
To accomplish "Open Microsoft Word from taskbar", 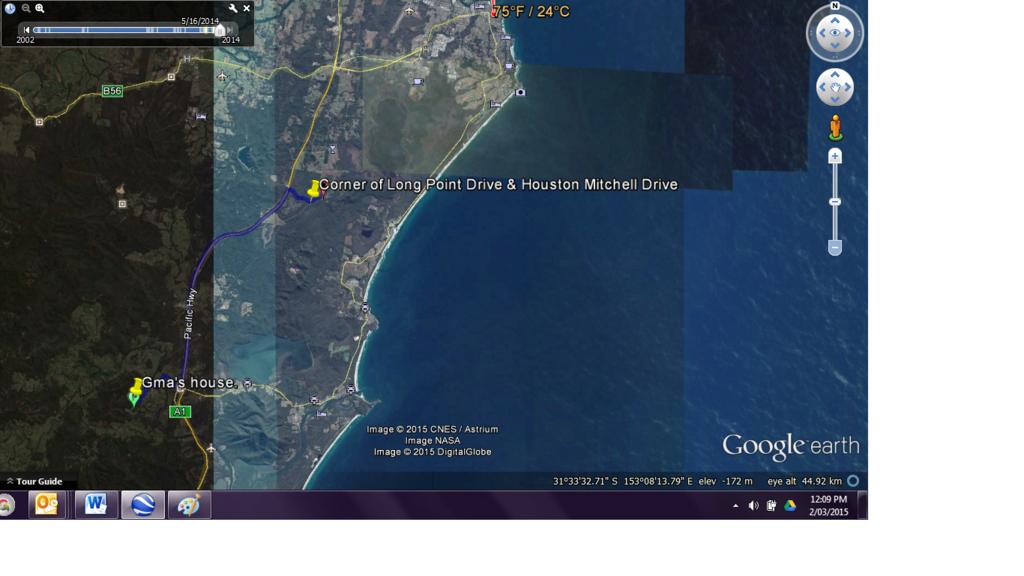I will (x=96, y=505).
